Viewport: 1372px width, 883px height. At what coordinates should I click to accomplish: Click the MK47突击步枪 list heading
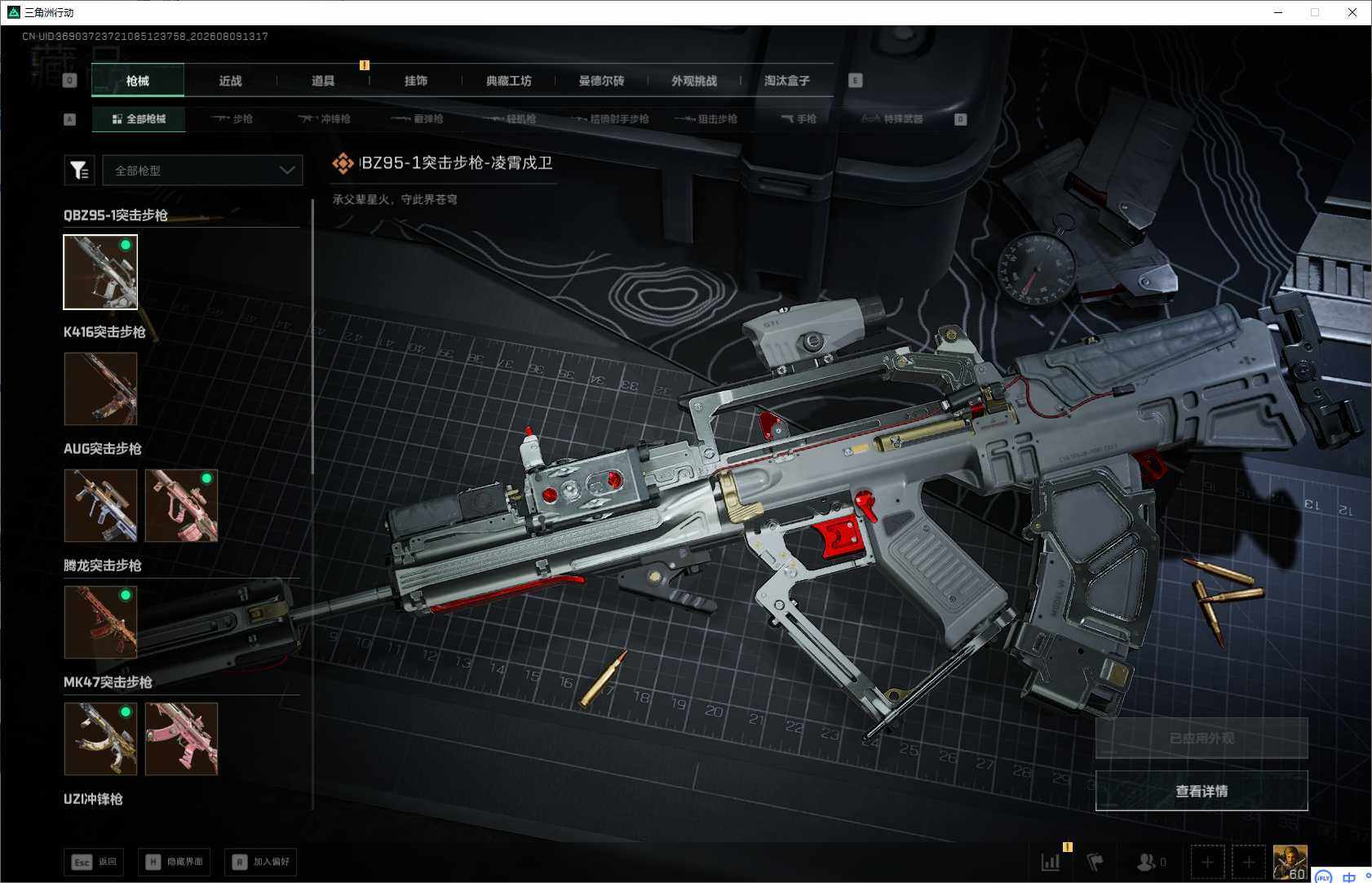click(x=108, y=681)
